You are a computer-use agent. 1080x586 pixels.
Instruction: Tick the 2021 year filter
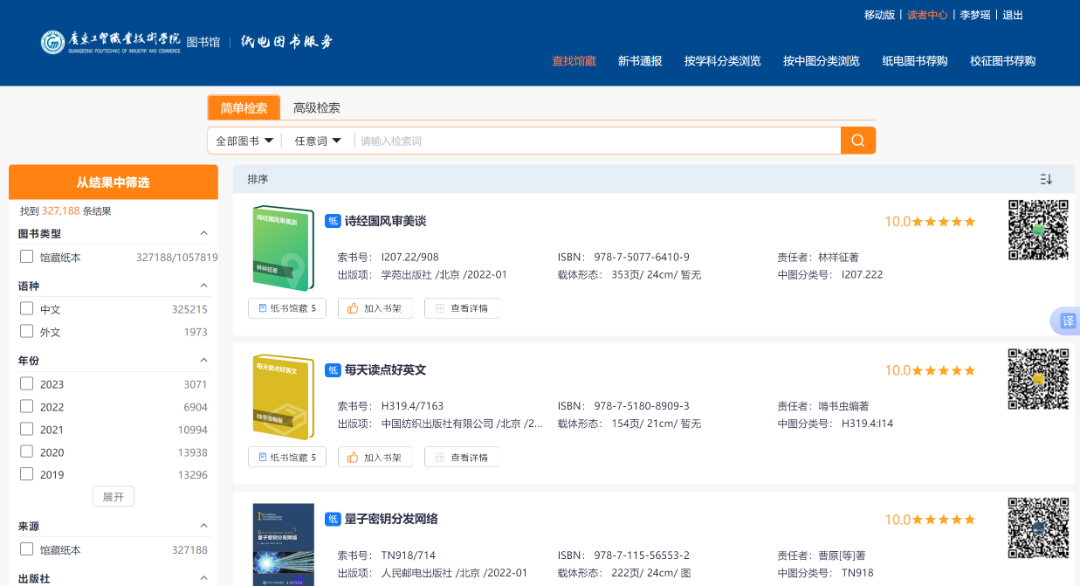[x=26, y=429]
